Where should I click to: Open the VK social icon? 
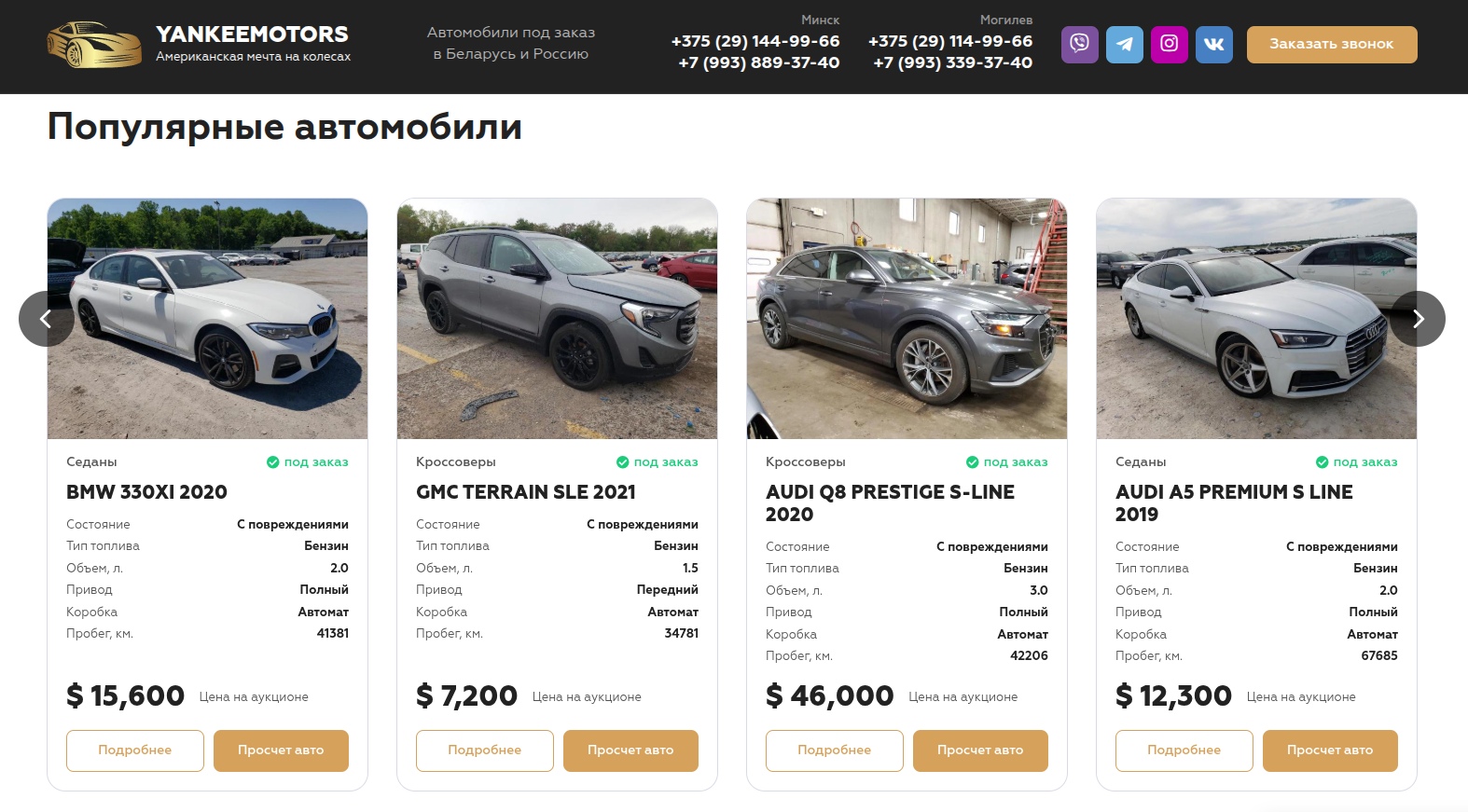(1214, 44)
